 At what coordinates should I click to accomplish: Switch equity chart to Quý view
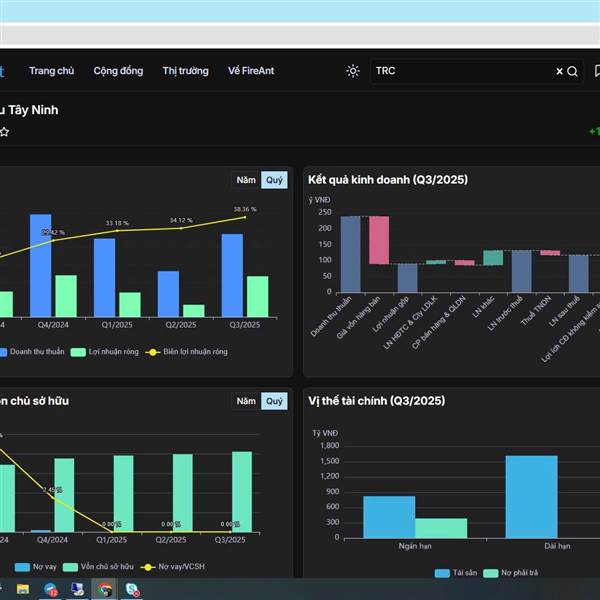point(274,401)
